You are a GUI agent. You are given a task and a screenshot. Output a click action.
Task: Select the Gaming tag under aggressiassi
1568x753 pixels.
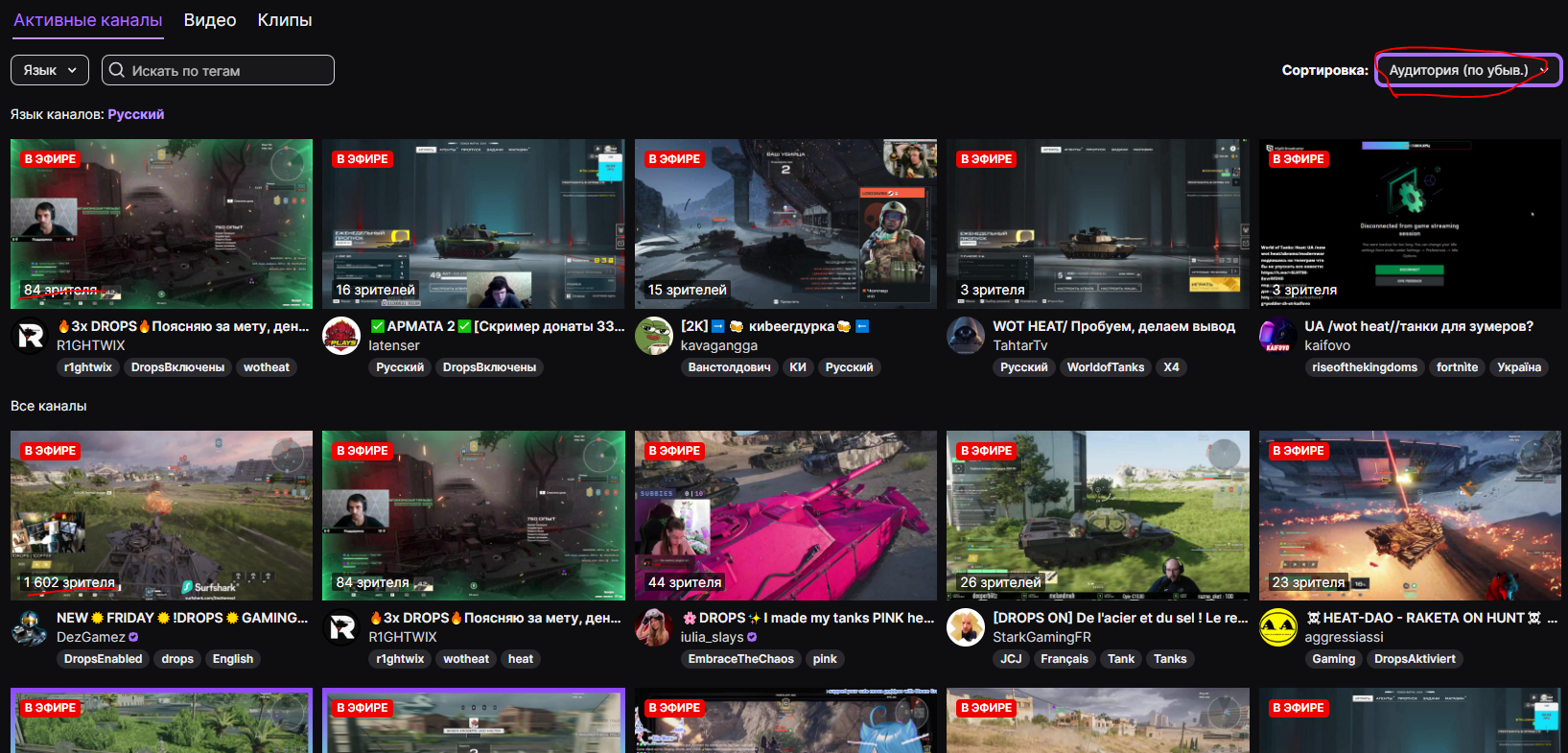tap(1334, 659)
